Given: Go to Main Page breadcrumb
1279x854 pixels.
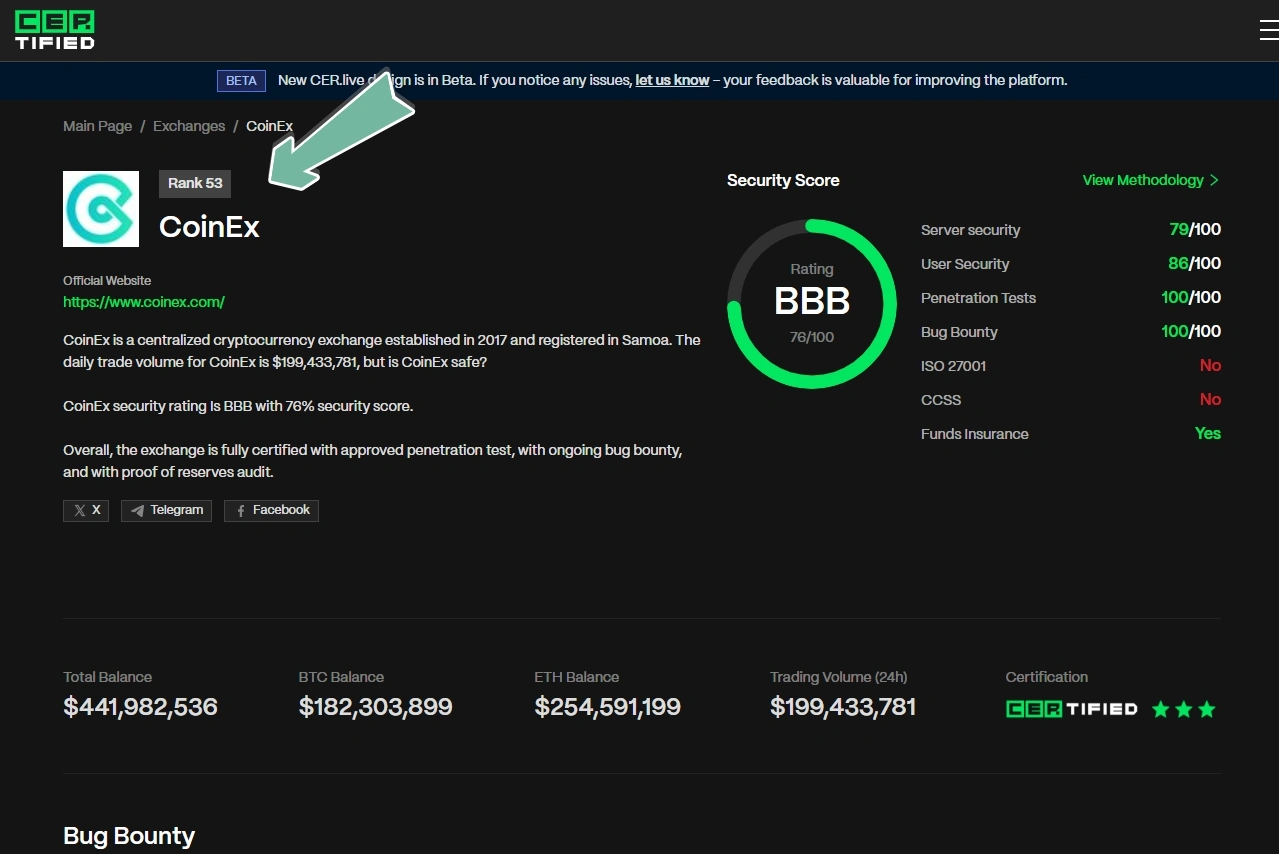Looking at the screenshot, I should tap(97, 126).
